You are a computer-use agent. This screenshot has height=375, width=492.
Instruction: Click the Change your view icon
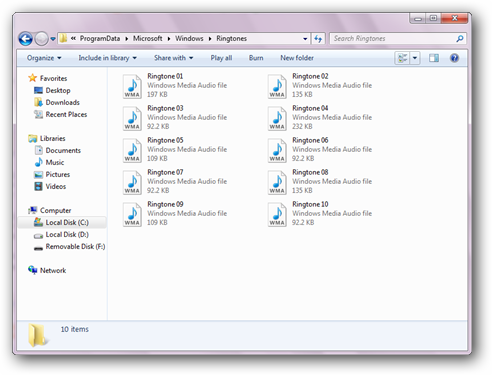402,58
